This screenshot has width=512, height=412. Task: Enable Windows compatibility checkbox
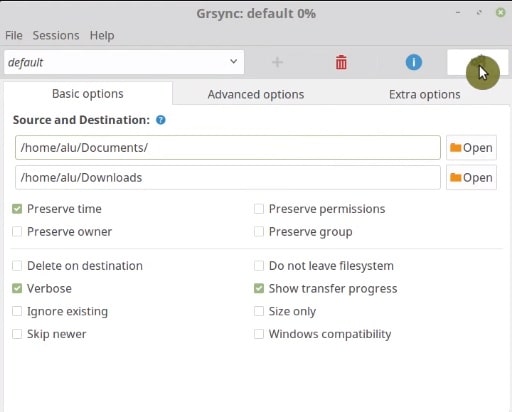(259, 334)
